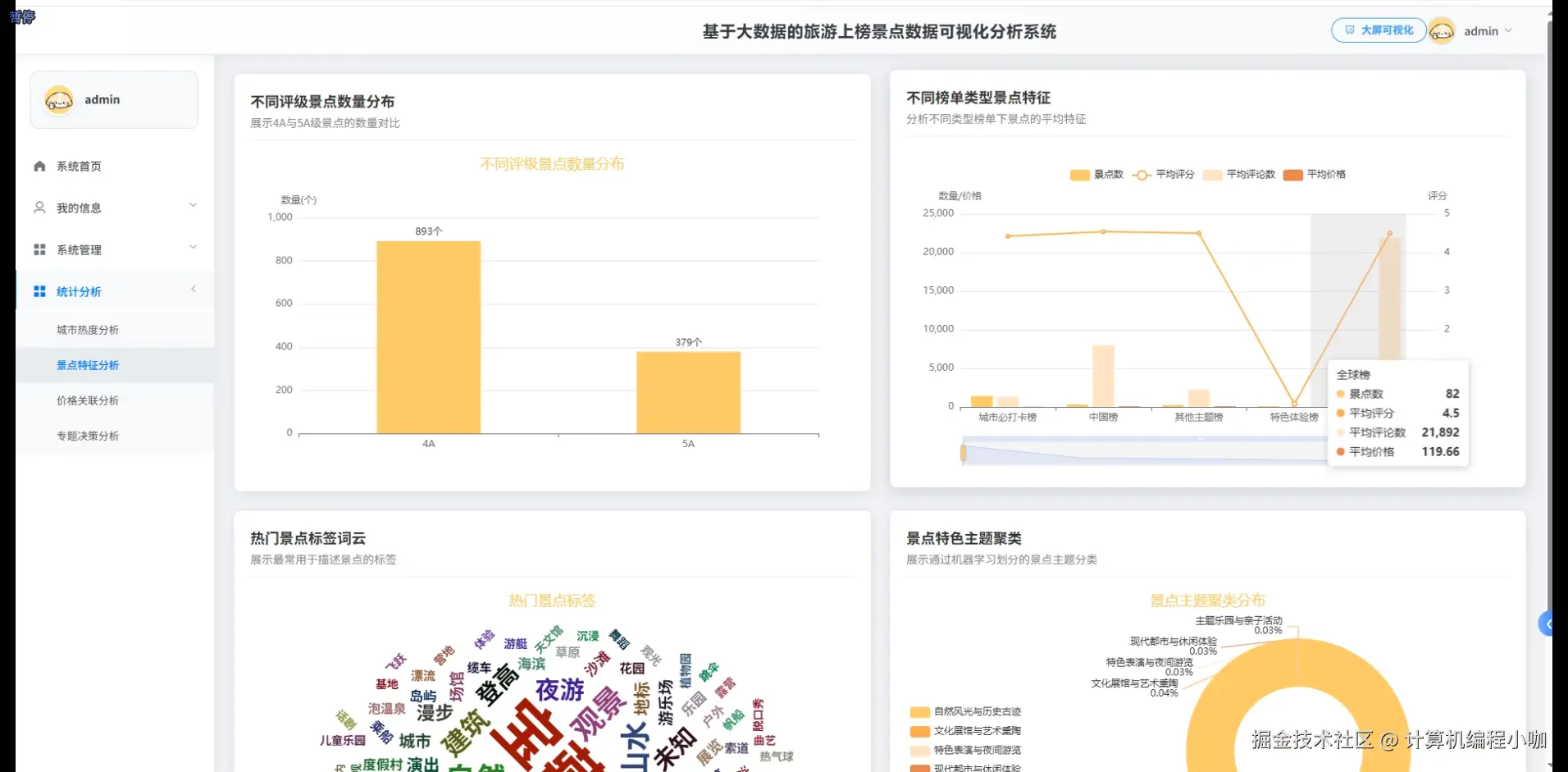Screen dimensions: 1568x772
Task: Click the 特色体验榜 axis label
Action: (x=1294, y=418)
